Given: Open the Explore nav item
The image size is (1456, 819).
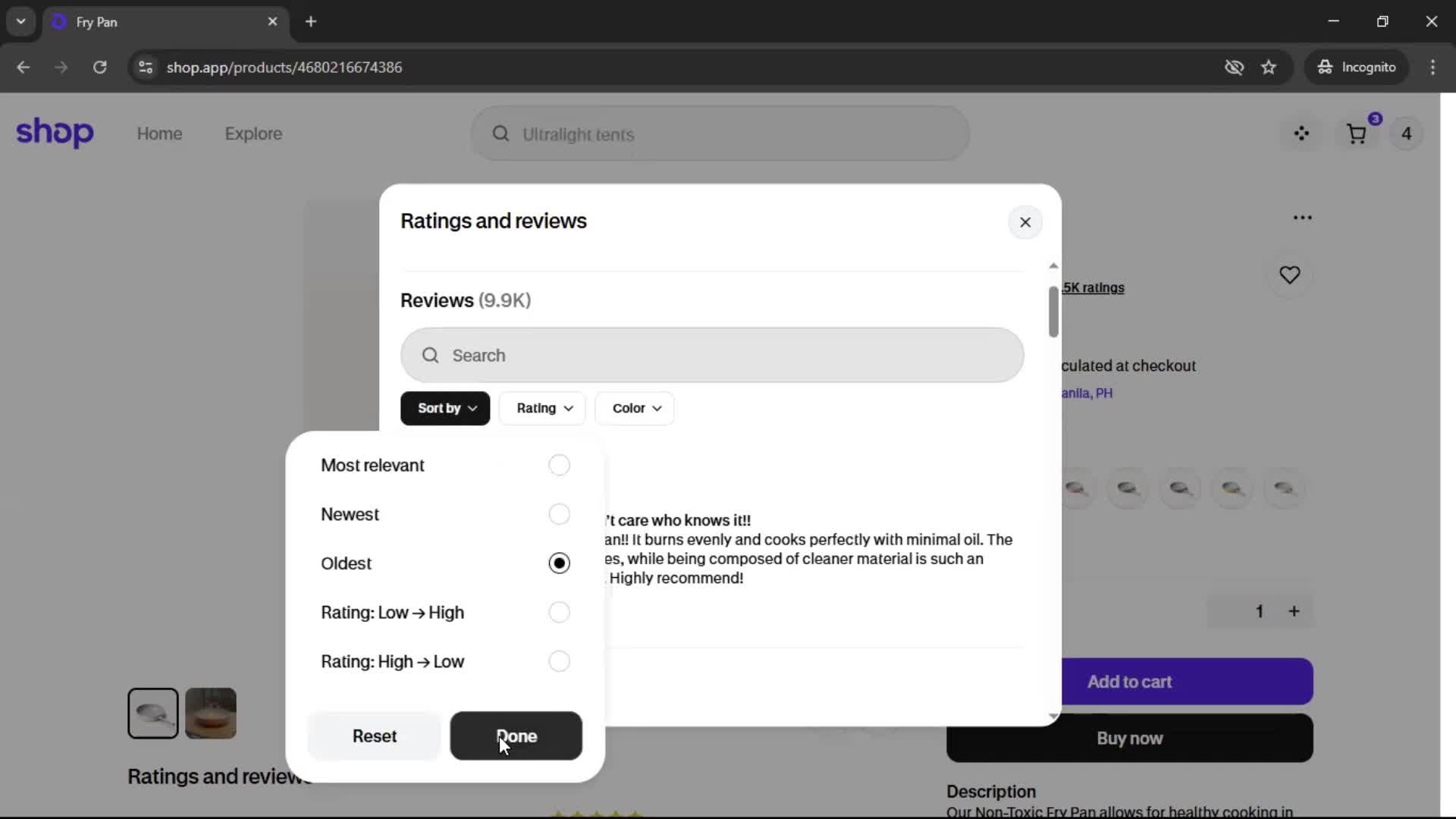Looking at the screenshot, I should point(253,133).
